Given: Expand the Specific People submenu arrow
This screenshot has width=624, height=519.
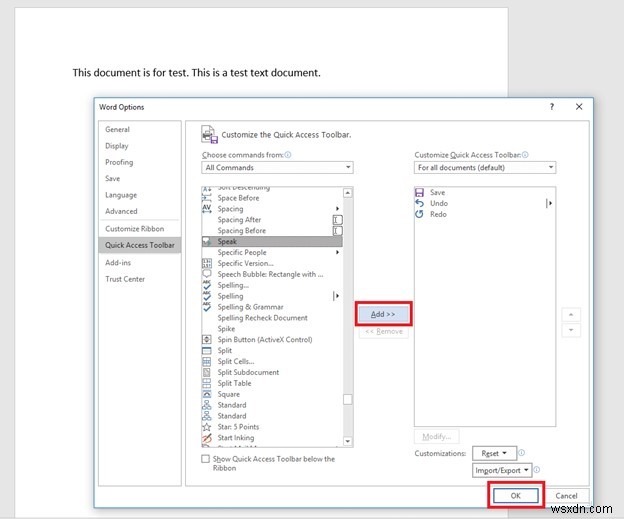Looking at the screenshot, I should [x=337, y=252].
